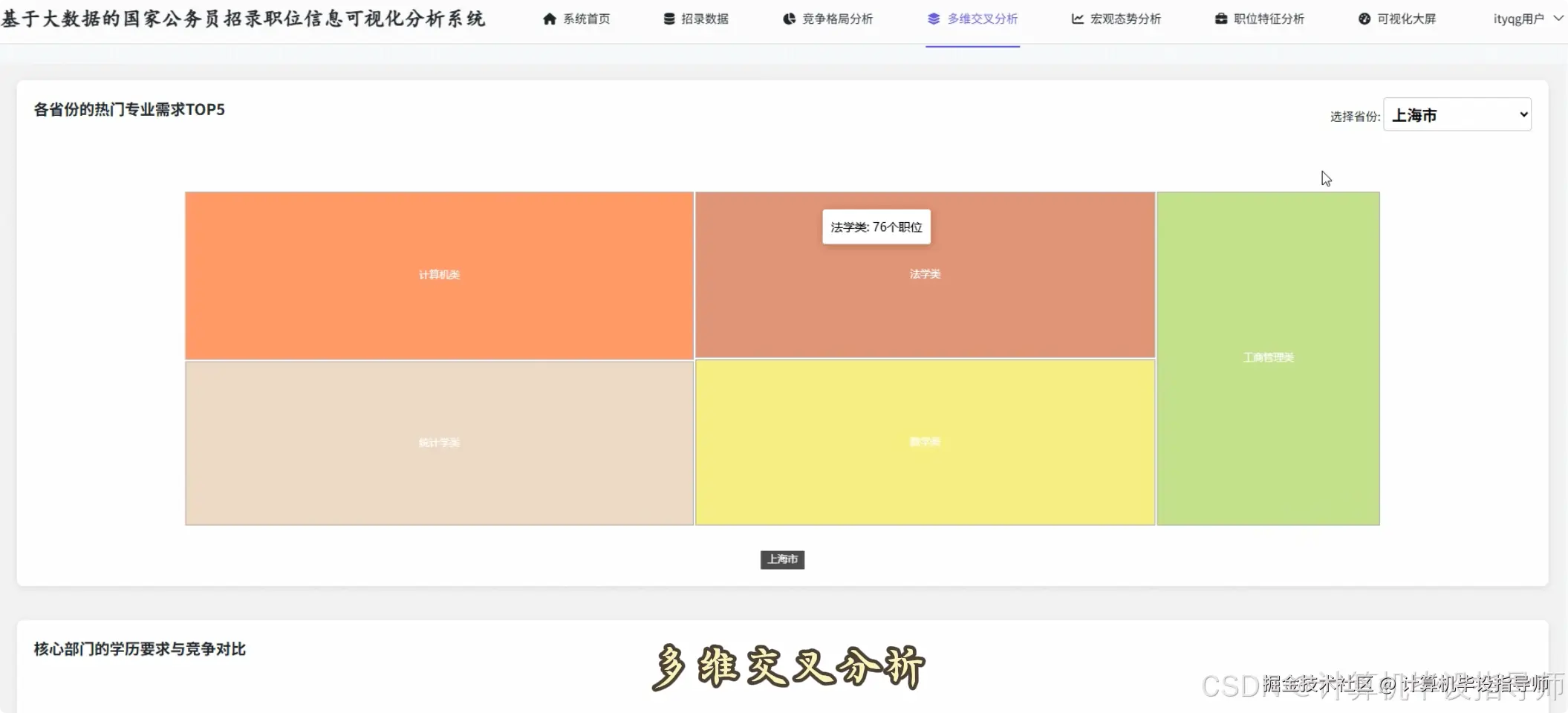
Task: Click the 法学类 treemap rectangle
Action: [x=924, y=297]
